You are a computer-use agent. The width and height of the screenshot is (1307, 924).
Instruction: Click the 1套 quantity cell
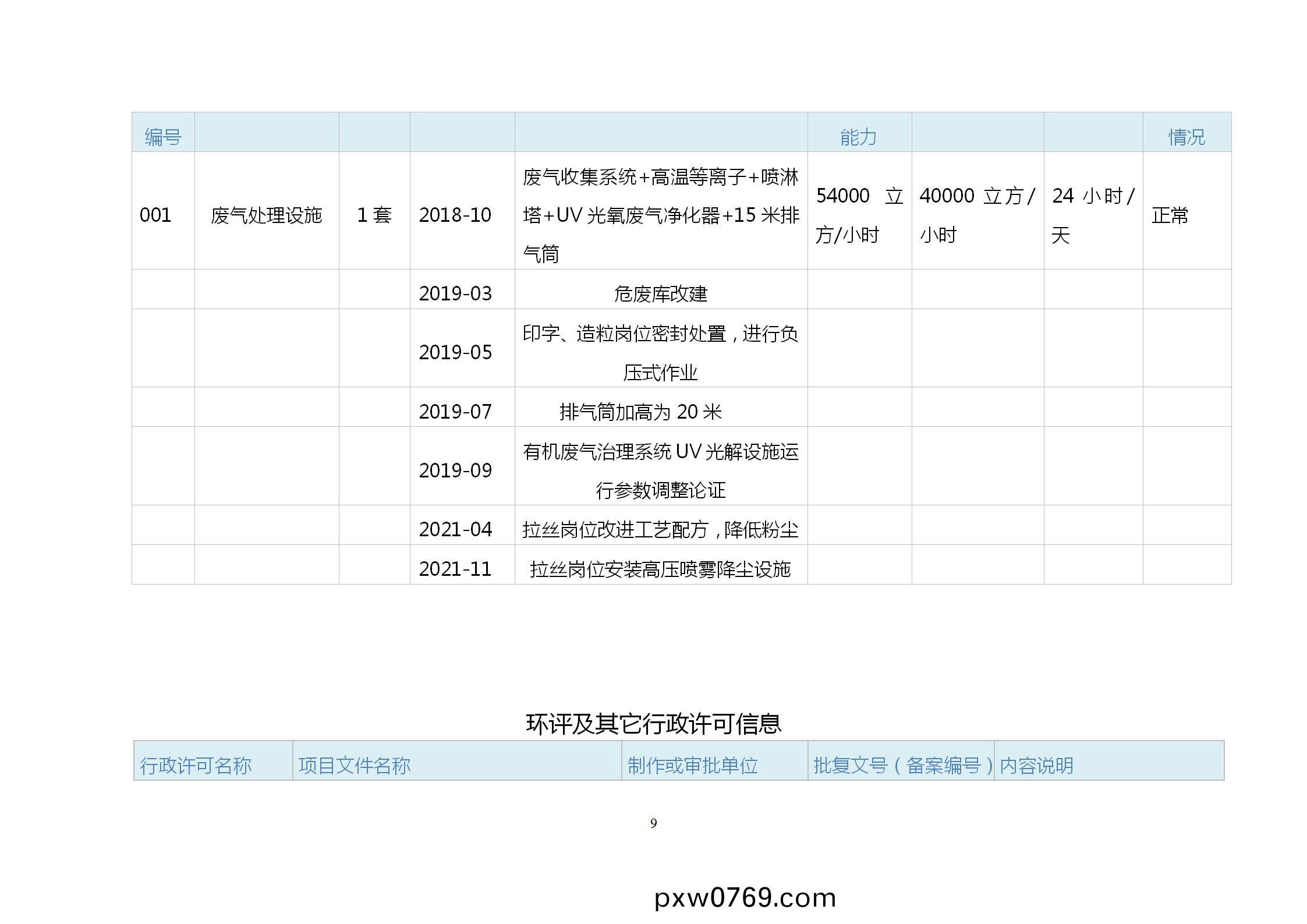(x=374, y=215)
